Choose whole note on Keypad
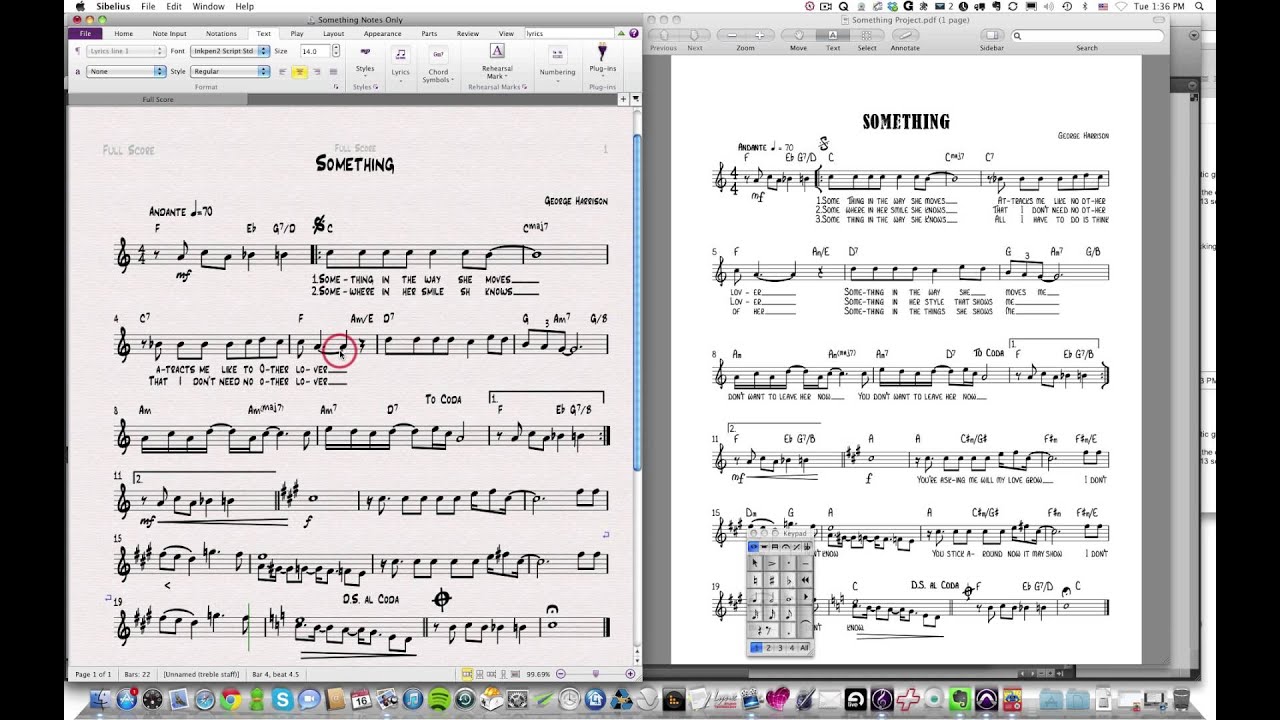Image resolution: width=1280 pixels, height=720 pixels. click(789, 598)
